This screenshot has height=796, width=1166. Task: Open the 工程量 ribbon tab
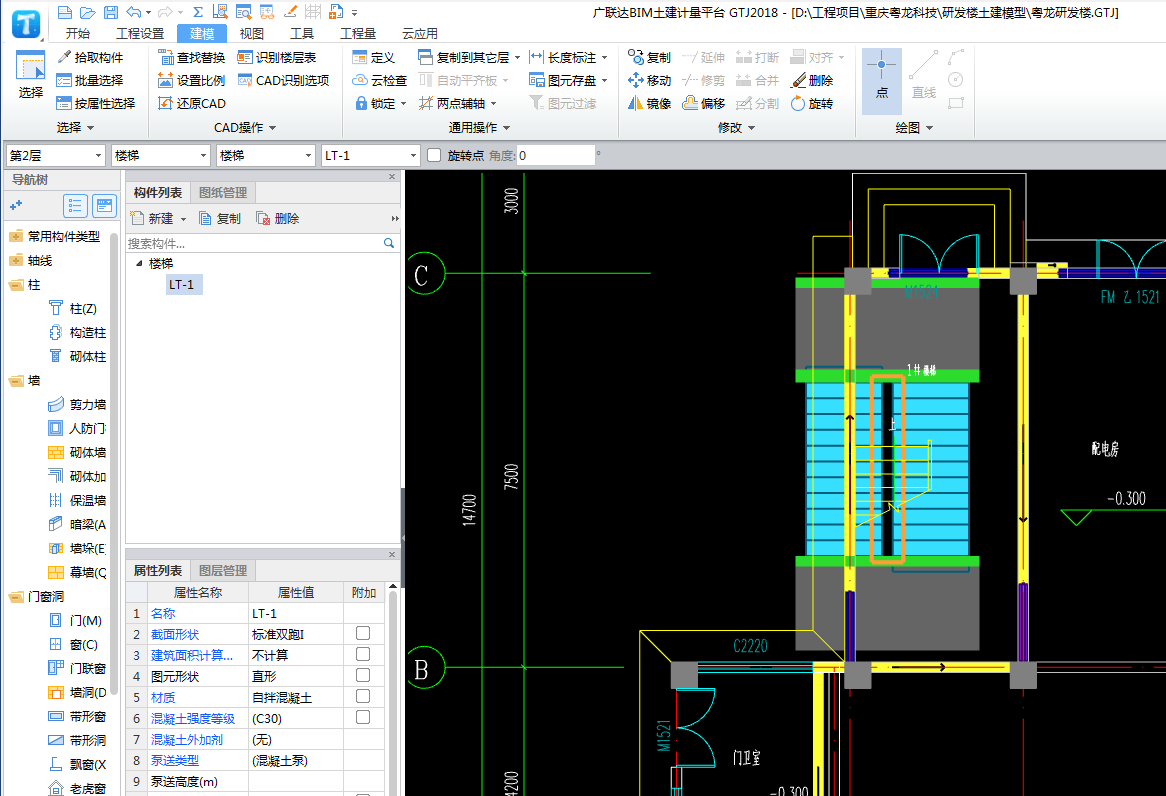tap(358, 33)
